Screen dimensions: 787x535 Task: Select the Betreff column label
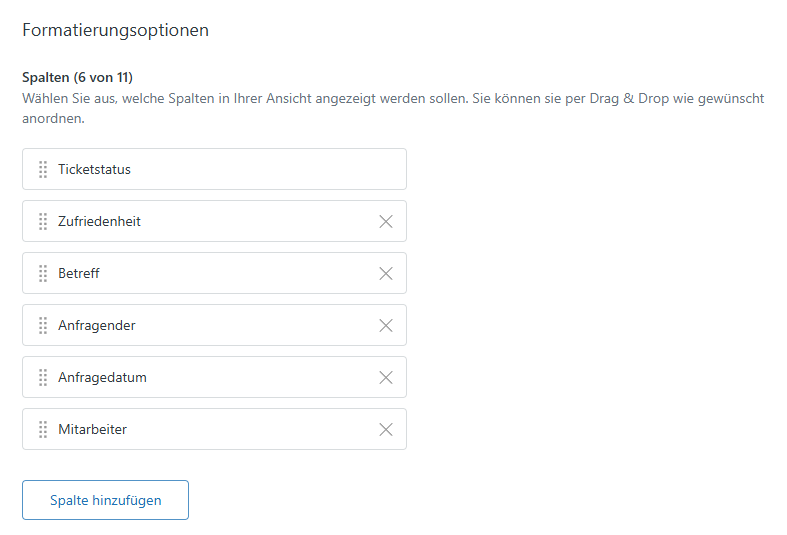(x=79, y=273)
